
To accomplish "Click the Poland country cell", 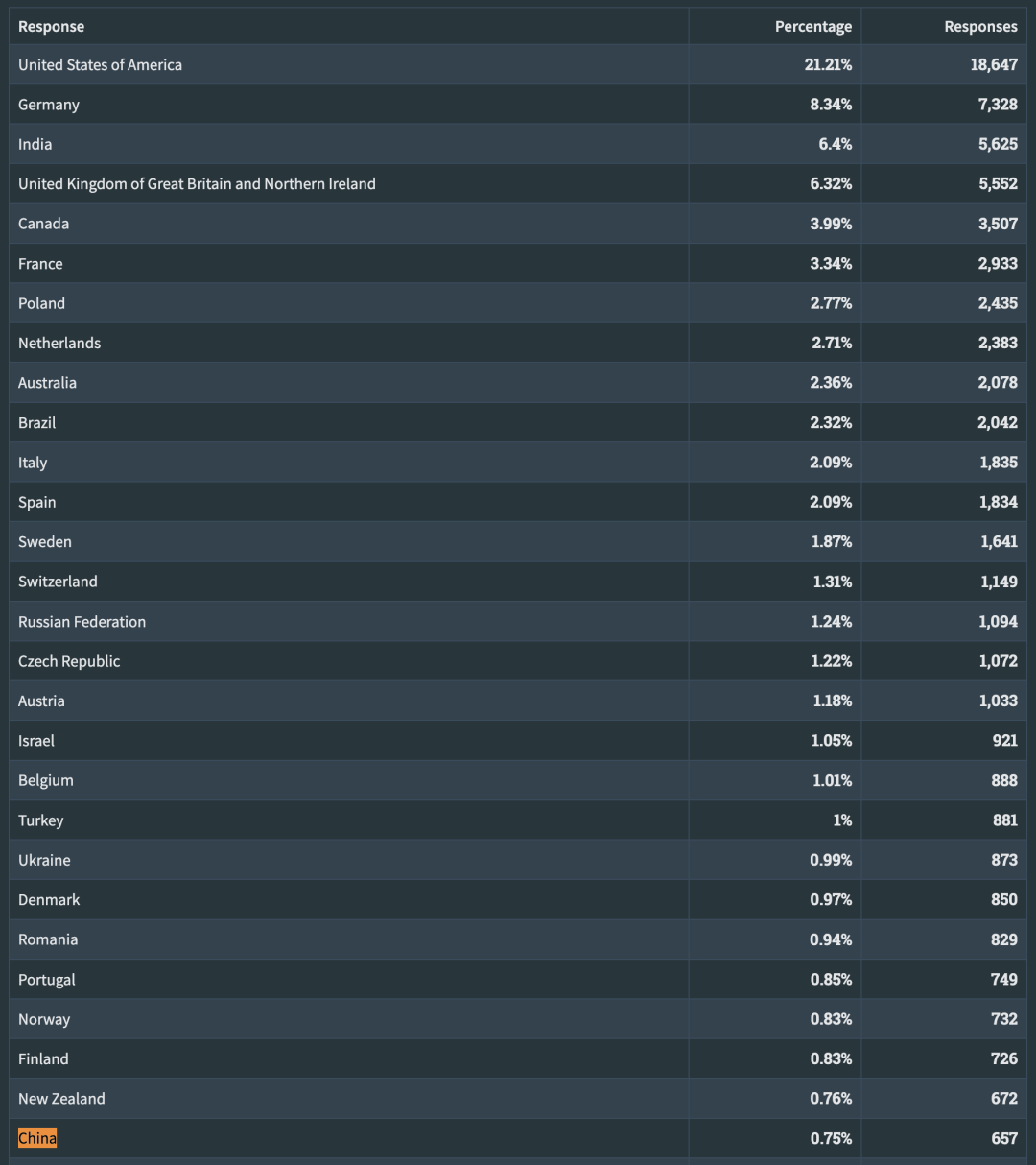I will coord(42,303).
